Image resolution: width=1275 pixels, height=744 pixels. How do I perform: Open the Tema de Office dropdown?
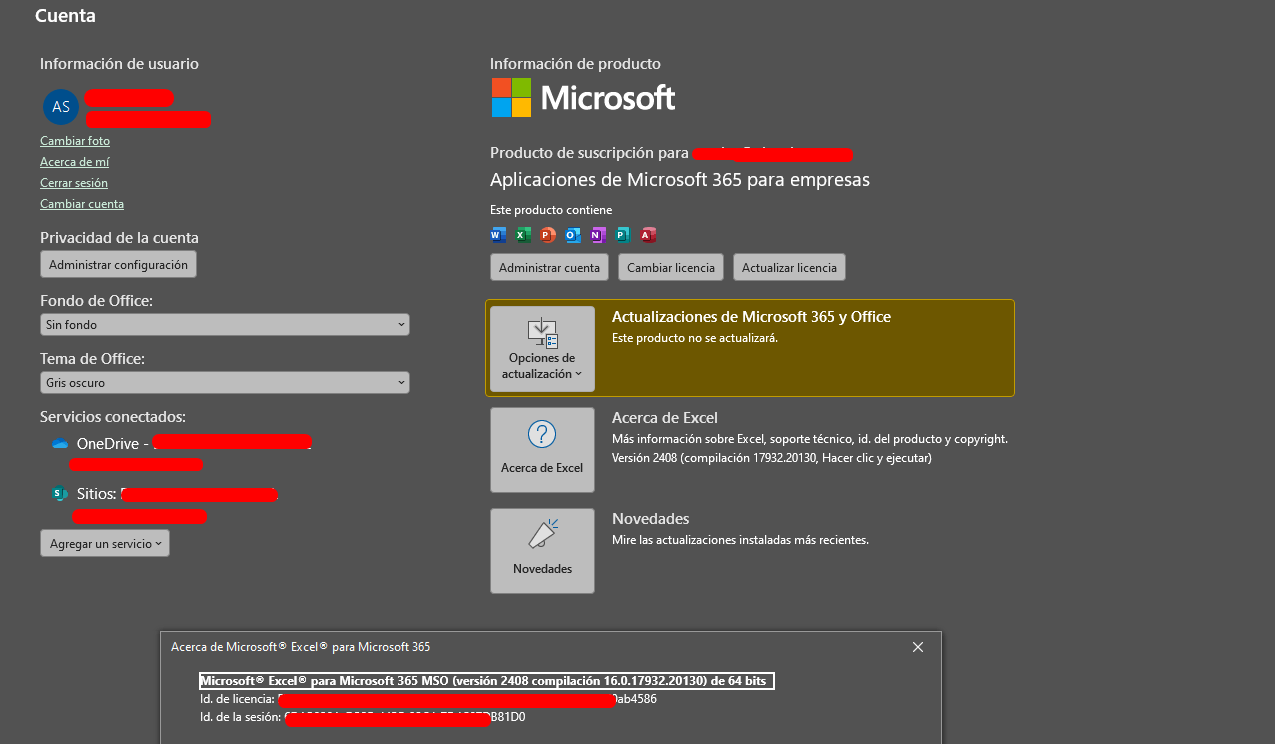point(225,383)
